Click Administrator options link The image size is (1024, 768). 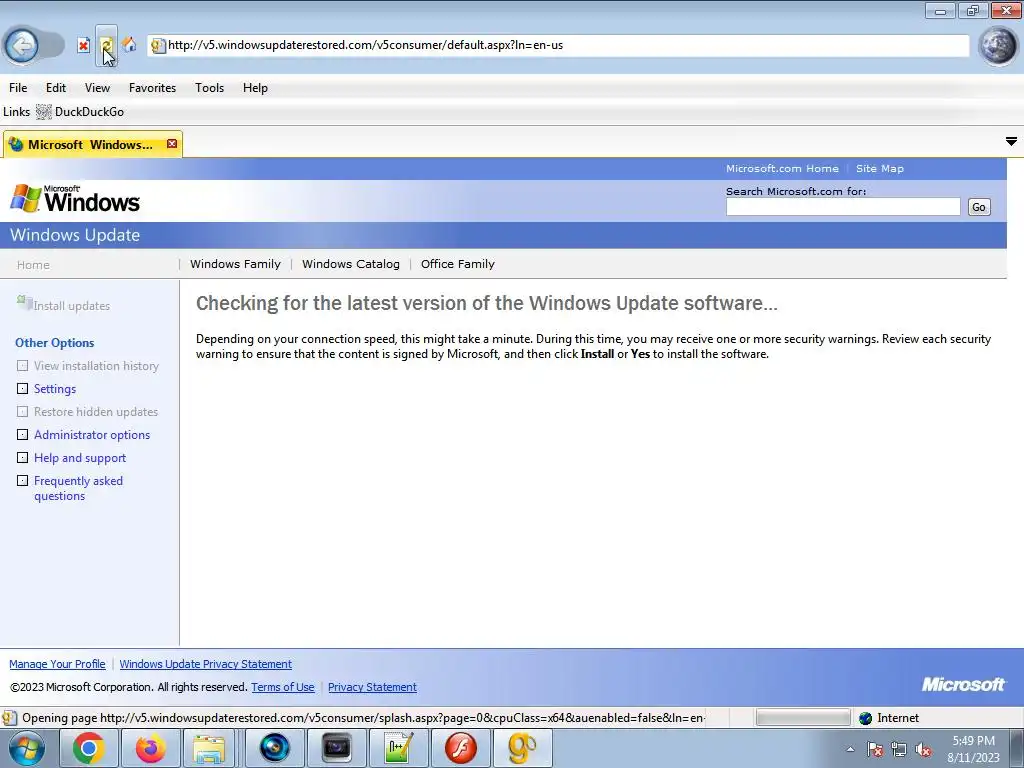[x=92, y=435]
